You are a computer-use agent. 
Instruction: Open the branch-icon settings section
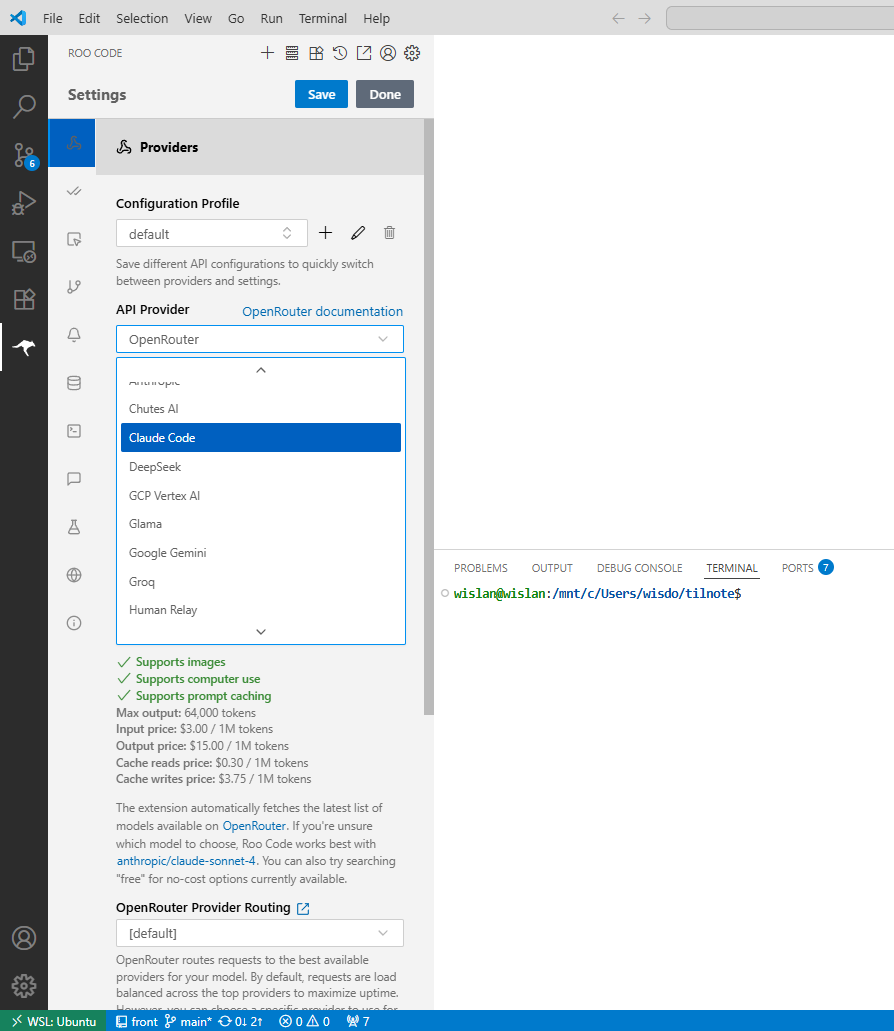click(74, 287)
